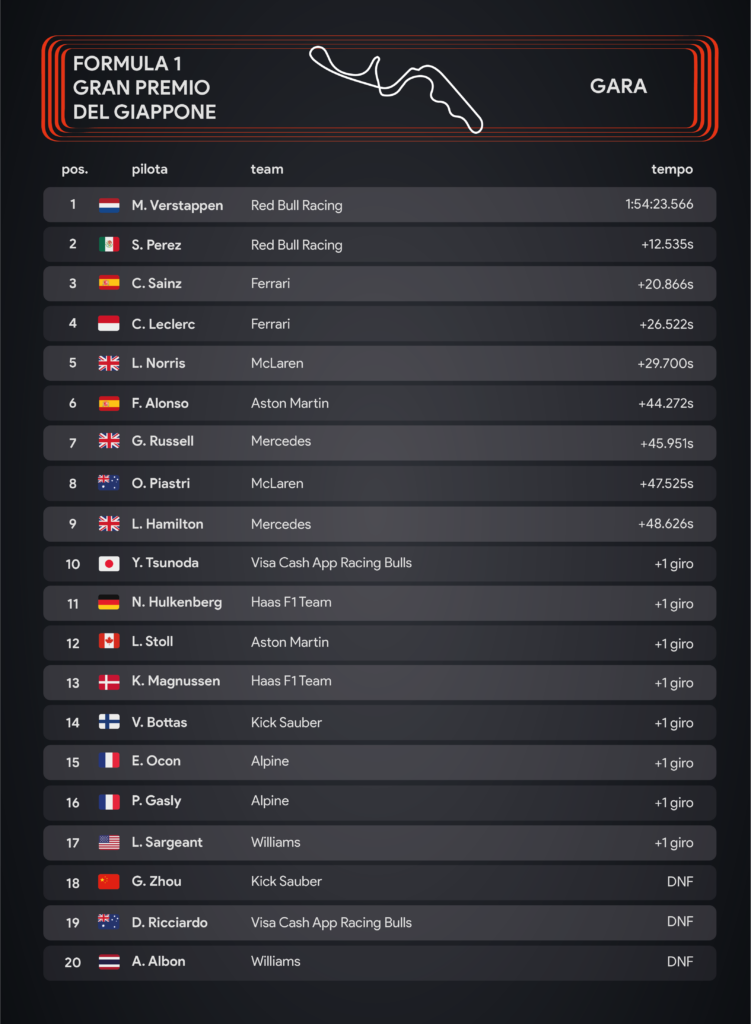Click the pilota column header
Image resolution: width=751 pixels, height=1024 pixels.
[x=150, y=169]
